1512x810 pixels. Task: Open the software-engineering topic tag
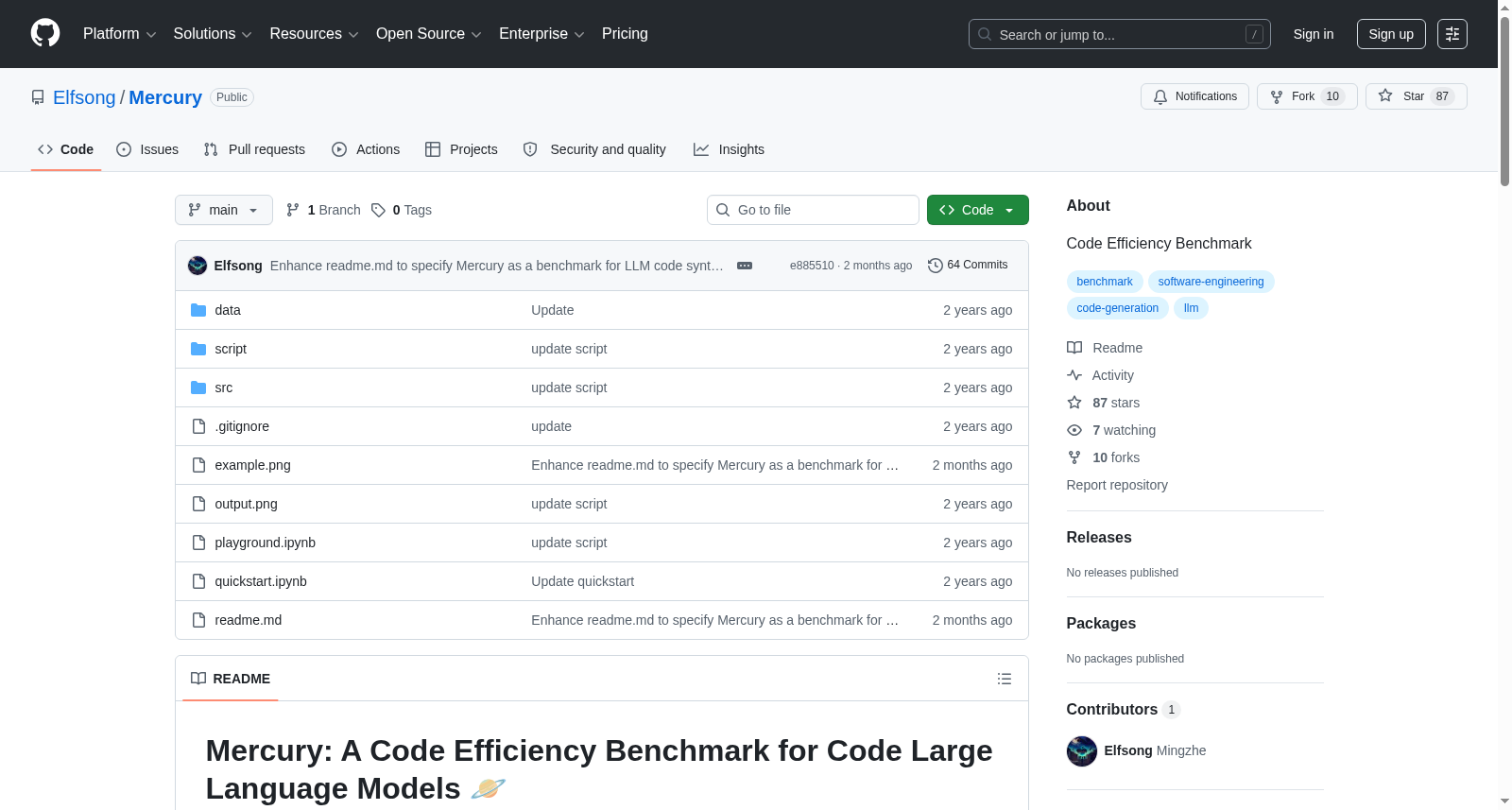pyautogui.click(x=1211, y=282)
